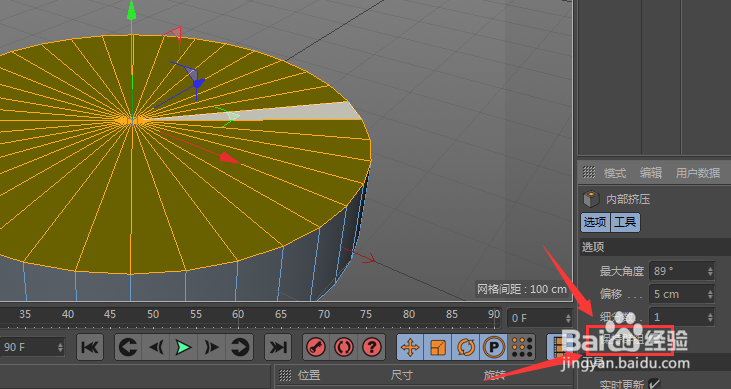
Task: Toggle point level animation dots icon
Action: tap(522, 347)
